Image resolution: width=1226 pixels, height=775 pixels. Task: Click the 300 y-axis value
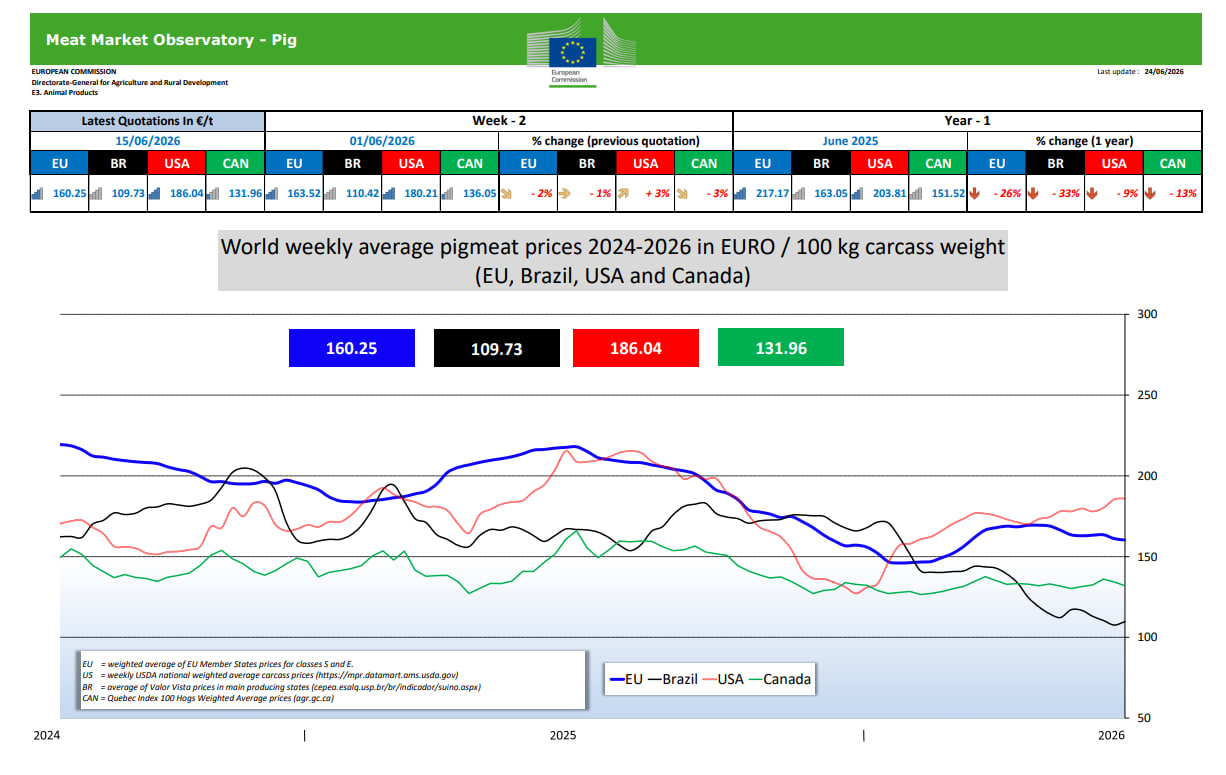click(x=1147, y=314)
